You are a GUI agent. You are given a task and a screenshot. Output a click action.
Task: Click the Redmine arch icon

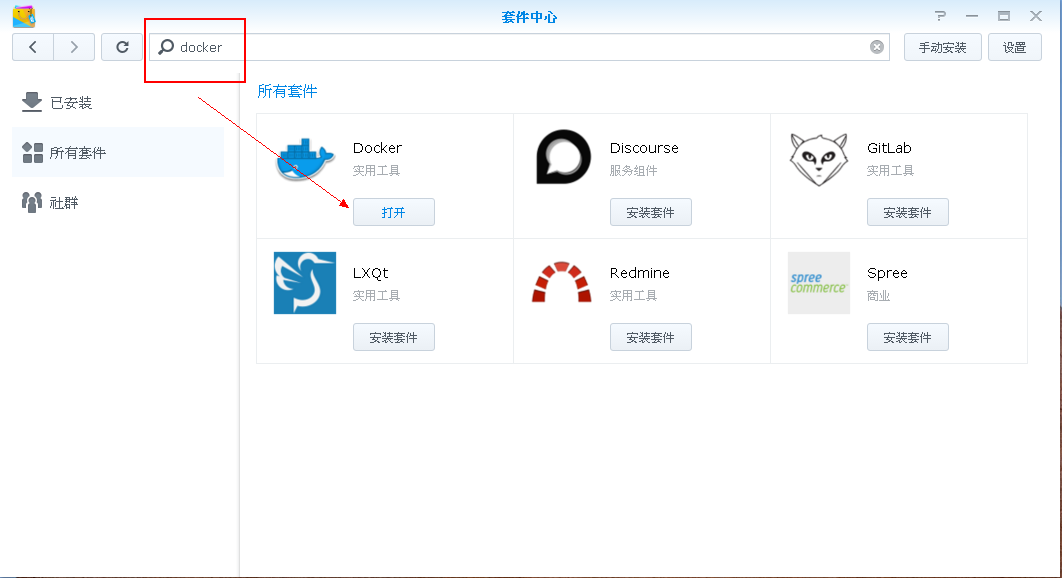[561, 282]
